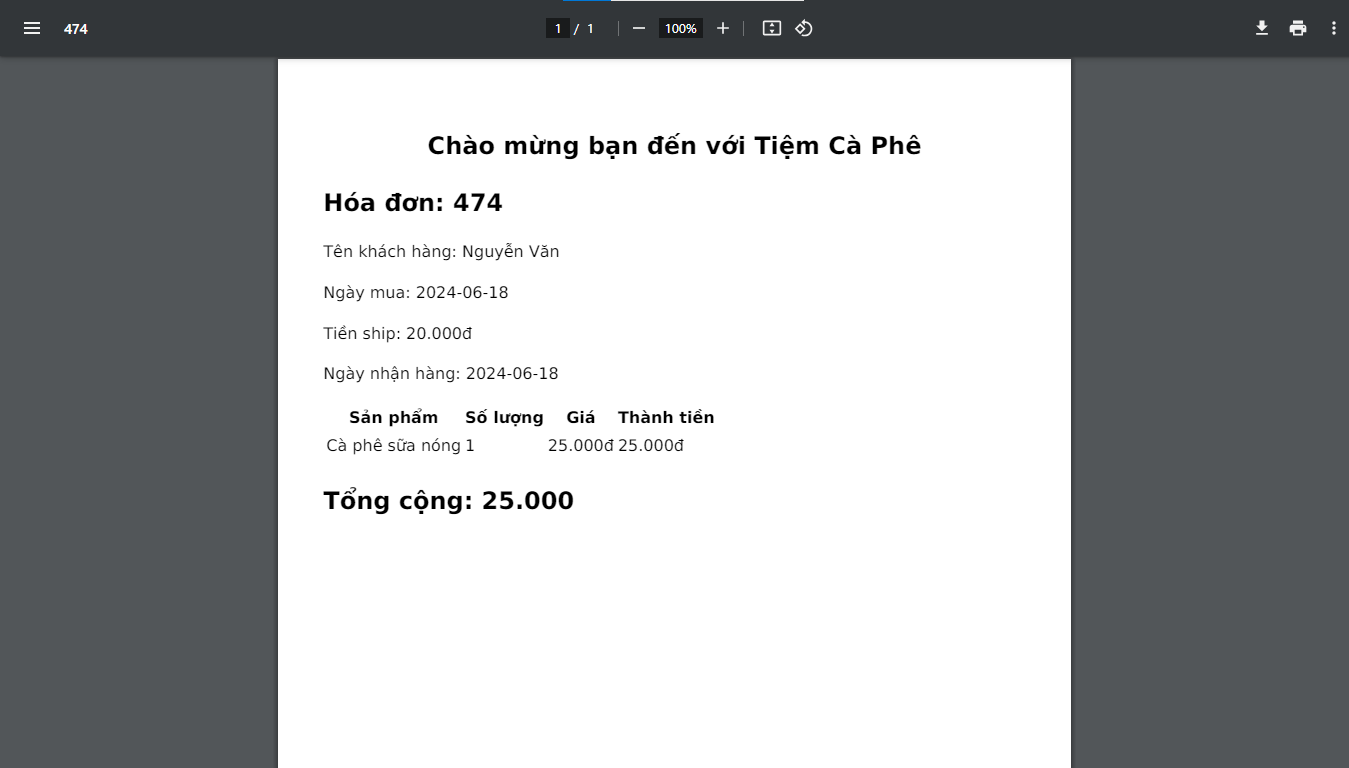Click the "Số lượng" column header
The image size is (1349, 768).
pos(504,417)
